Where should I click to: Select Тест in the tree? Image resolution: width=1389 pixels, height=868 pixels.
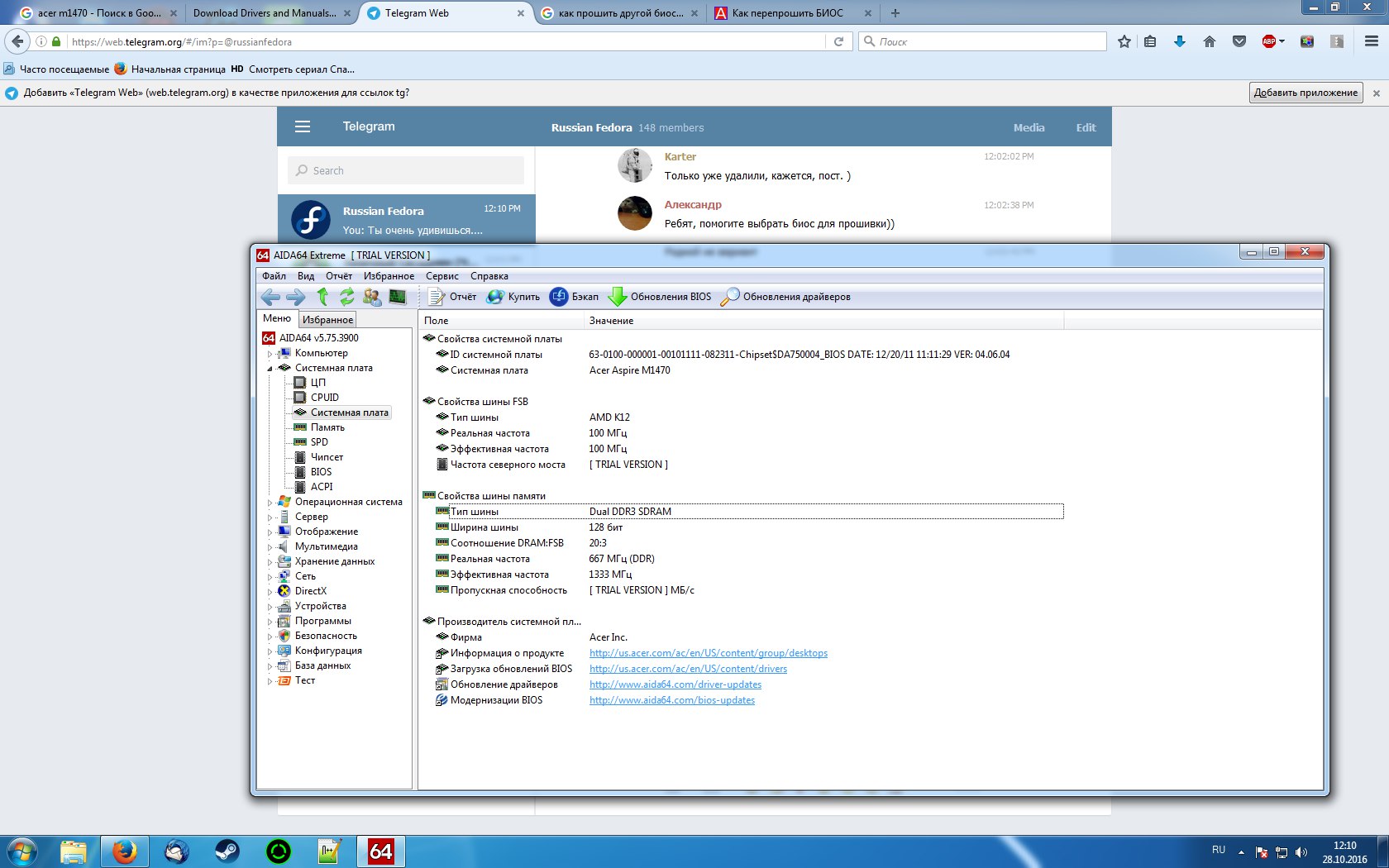point(305,680)
